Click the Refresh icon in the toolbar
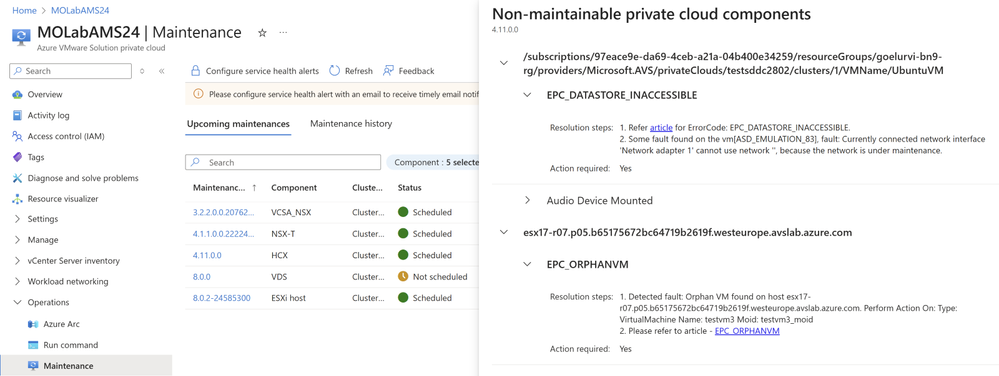Image resolution: width=999 pixels, height=376 pixels. coord(334,71)
